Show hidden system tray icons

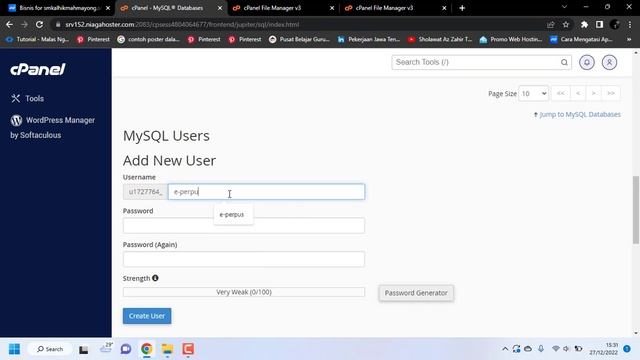click(505, 349)
